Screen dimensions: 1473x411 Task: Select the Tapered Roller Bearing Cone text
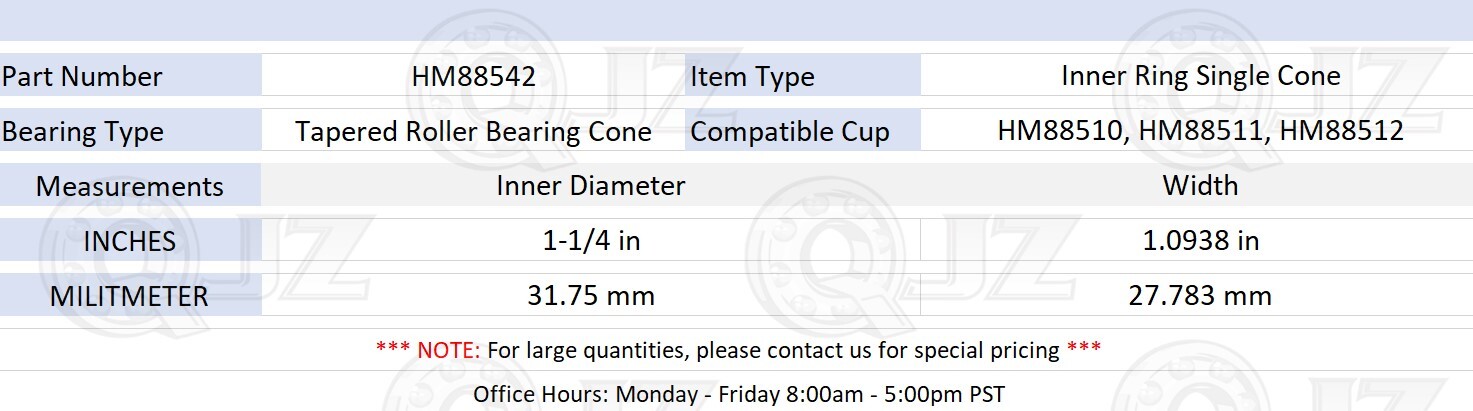coord(473,132)
